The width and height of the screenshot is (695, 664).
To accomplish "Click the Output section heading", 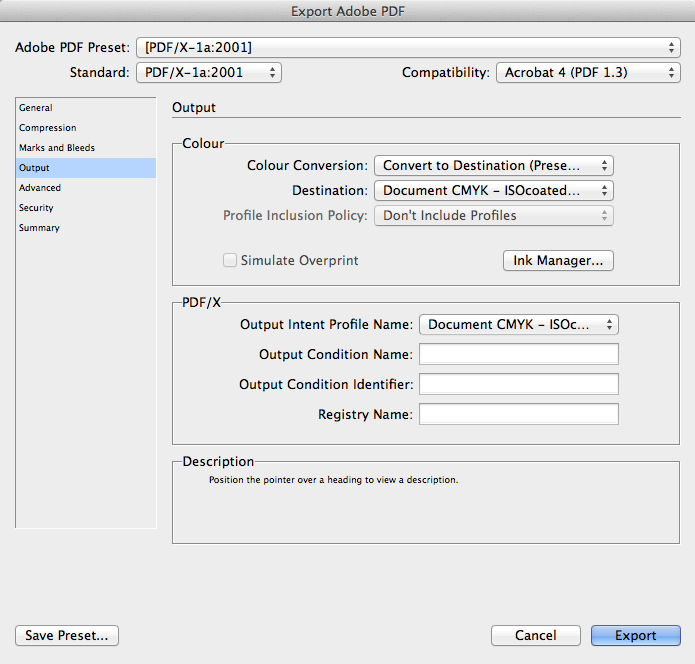I will click(194, 108).
